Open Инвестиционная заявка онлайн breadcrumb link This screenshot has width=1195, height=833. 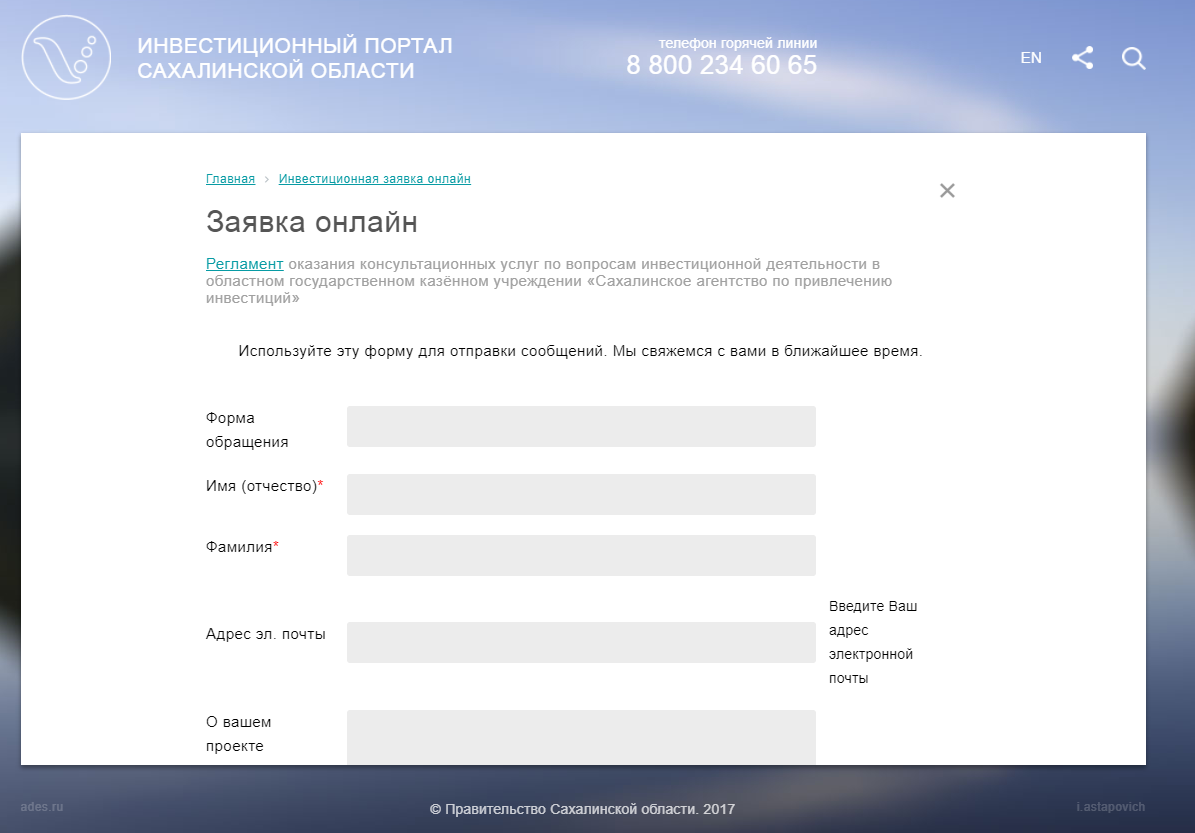click(374, 178)
